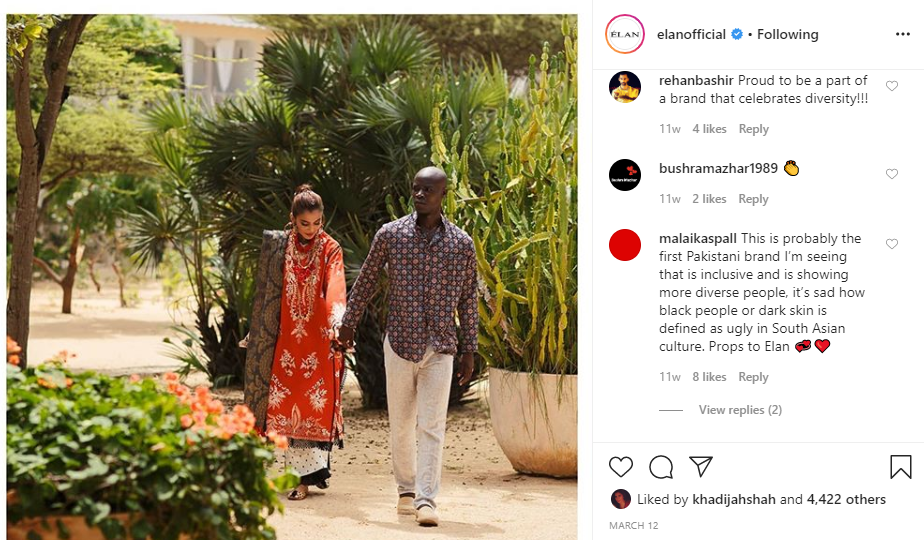Expand View replies (2) under malaikaspall

pyautogui.click(x=740, y=410)
